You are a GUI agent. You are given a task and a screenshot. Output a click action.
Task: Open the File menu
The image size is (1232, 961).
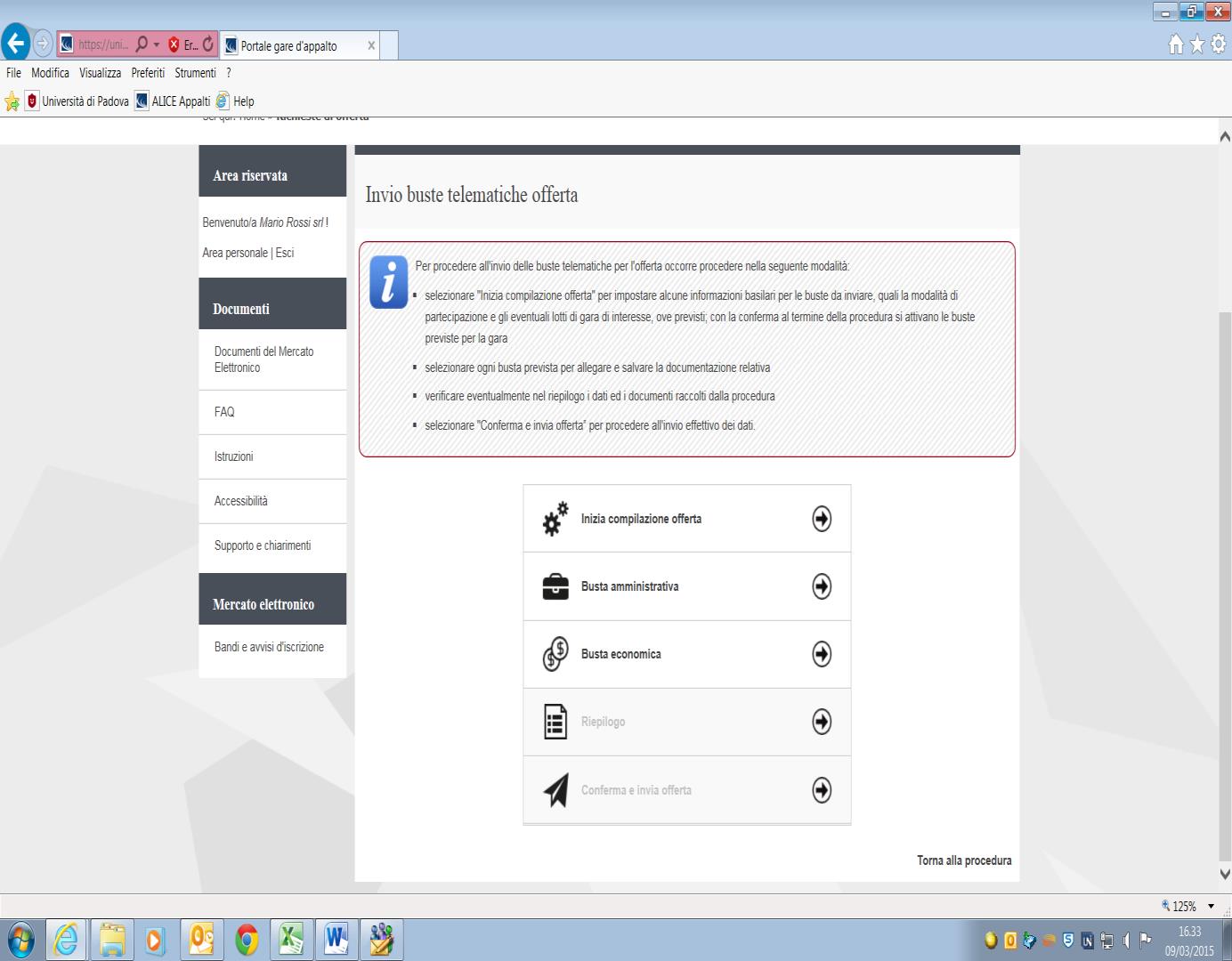(x=13, y=73)
